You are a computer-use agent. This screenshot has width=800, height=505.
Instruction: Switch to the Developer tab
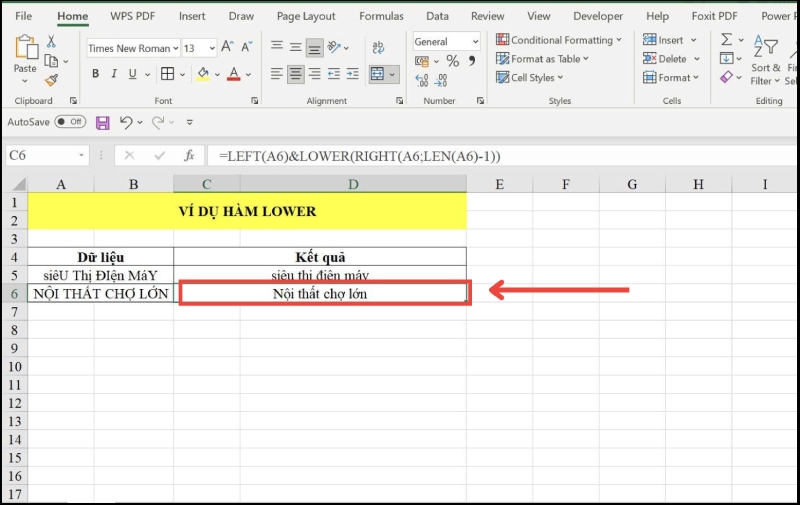coord(598,16)
